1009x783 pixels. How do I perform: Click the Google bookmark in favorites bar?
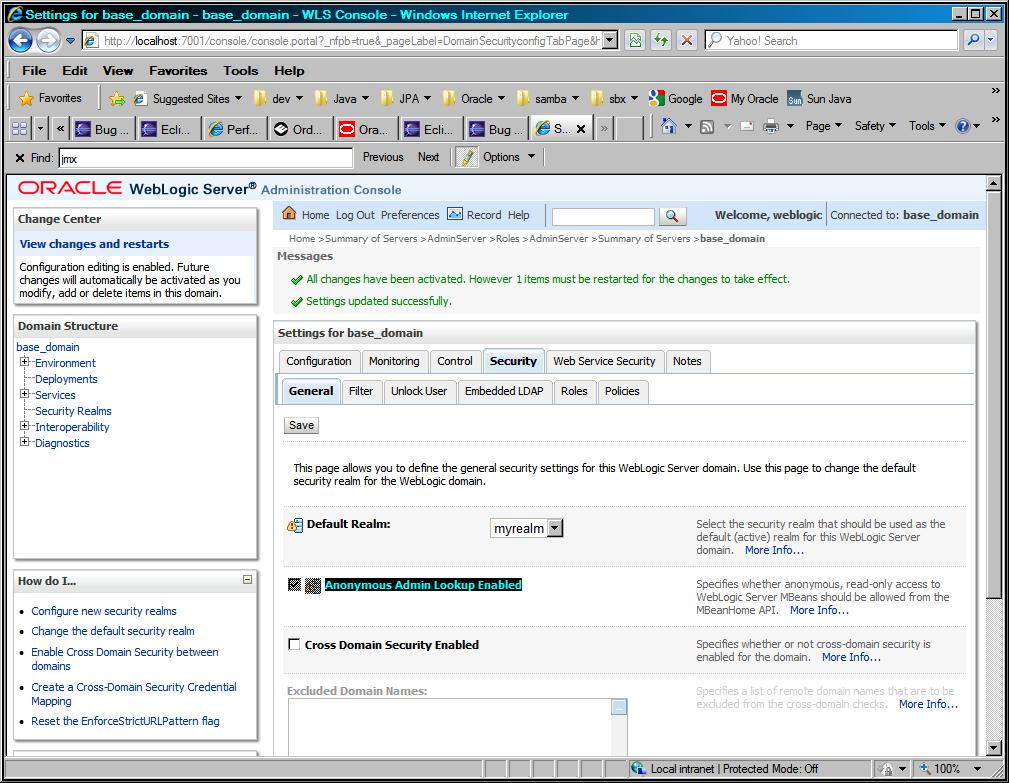676,98
